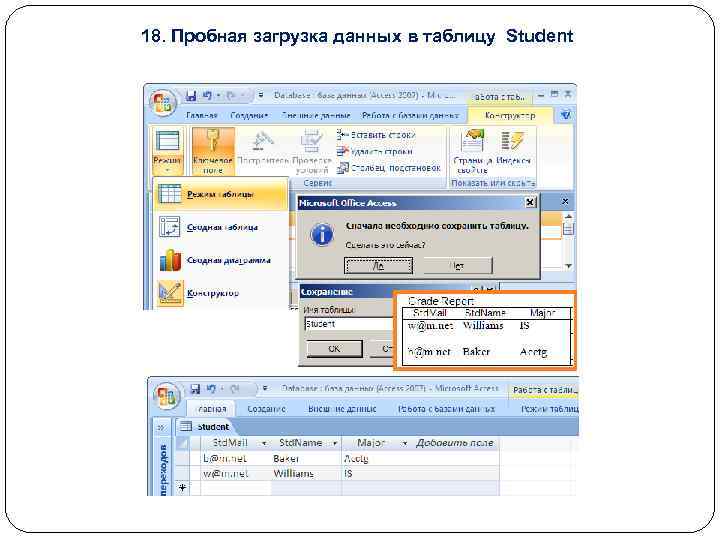Screen dimensions: 720x540
Task: Close the table design pane with X
Action: coord(565,201)
